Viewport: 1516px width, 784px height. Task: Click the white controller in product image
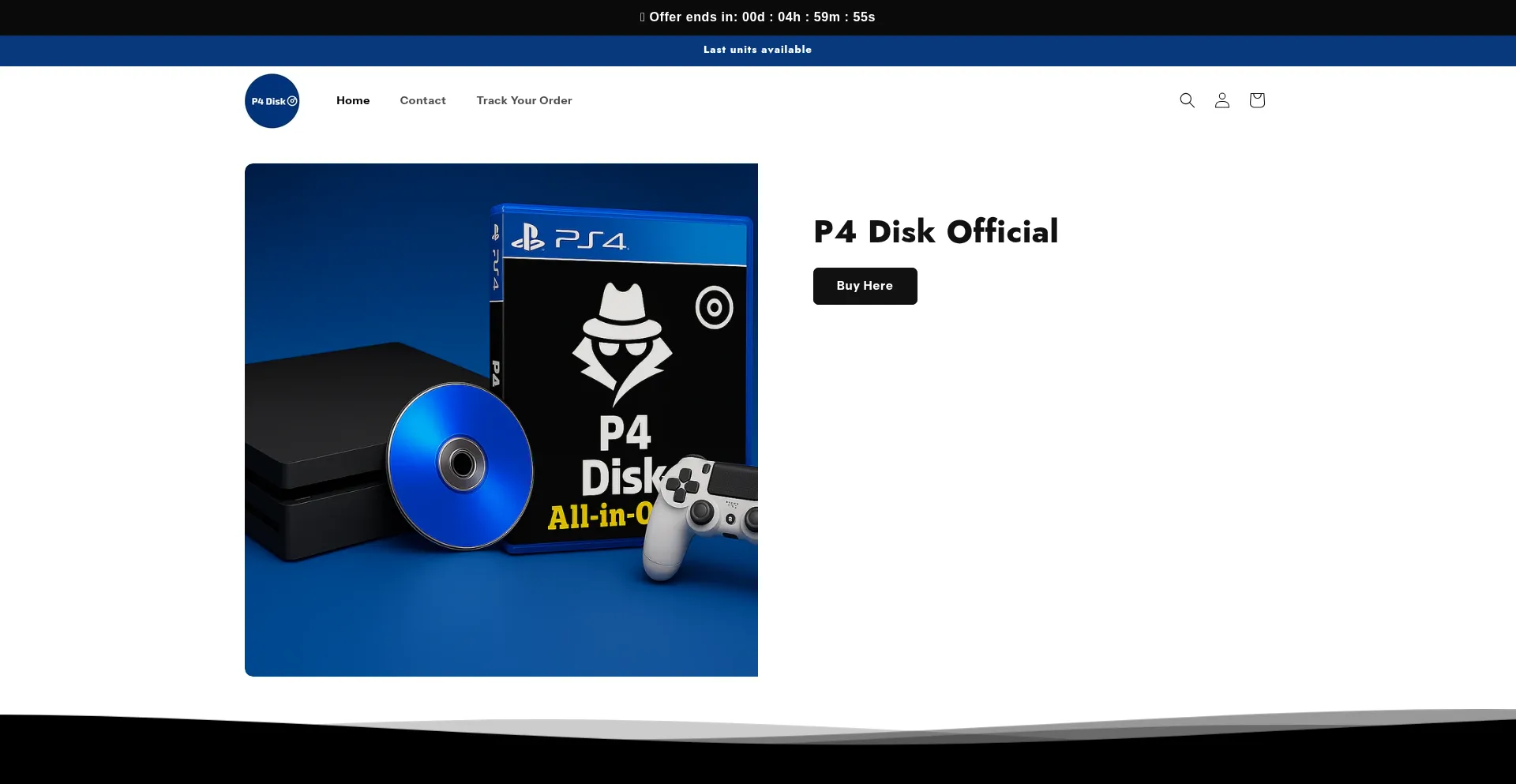699,513
